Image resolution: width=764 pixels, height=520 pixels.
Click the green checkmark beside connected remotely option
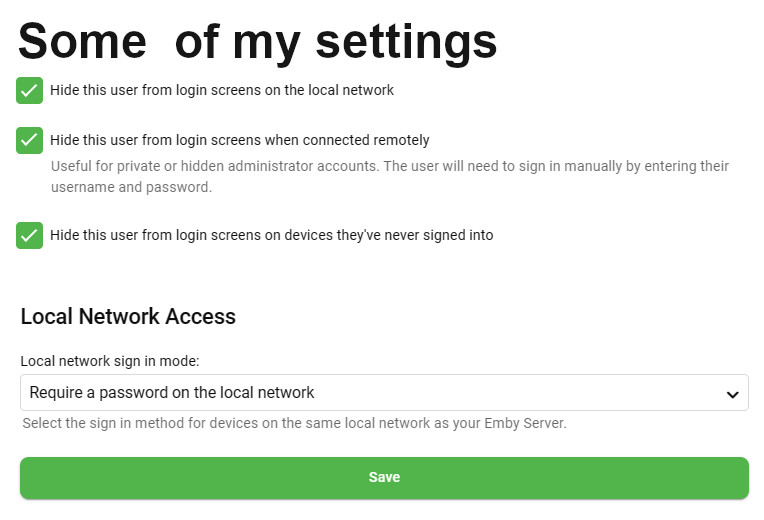pos(30,140)
